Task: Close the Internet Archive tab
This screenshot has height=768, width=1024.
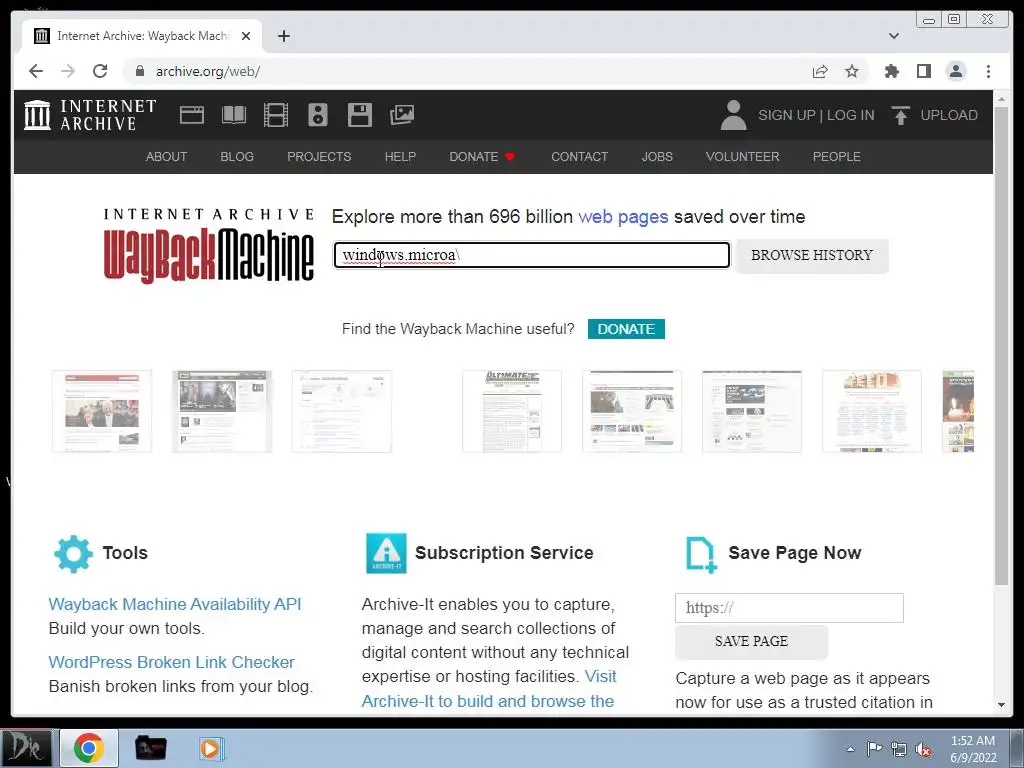Action: (x=246, y=36)
